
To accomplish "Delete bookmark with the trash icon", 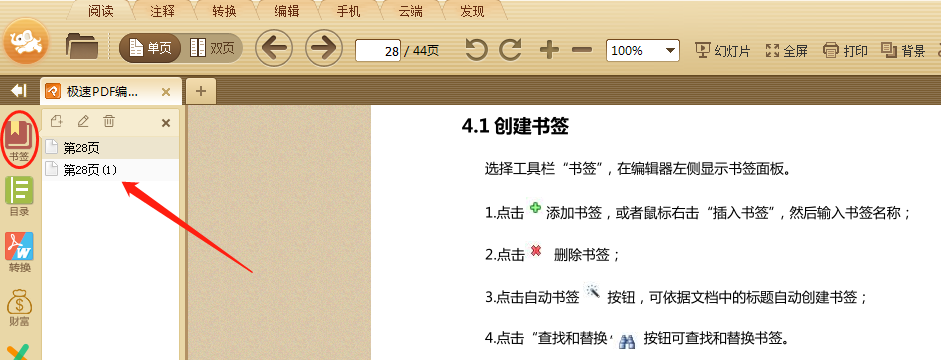I will click(109, 122).
